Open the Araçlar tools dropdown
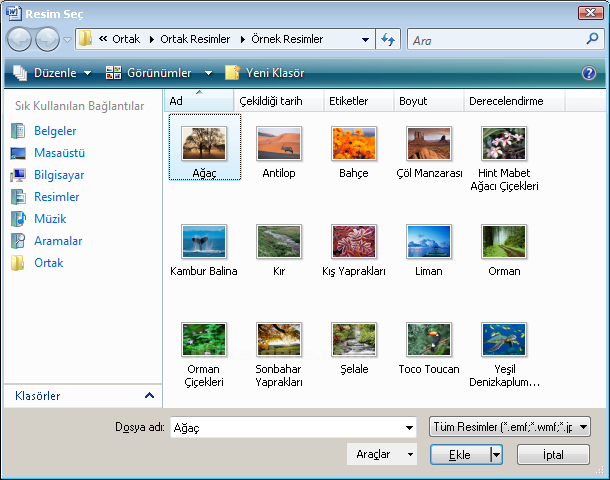610x480 pixels. 382,454
